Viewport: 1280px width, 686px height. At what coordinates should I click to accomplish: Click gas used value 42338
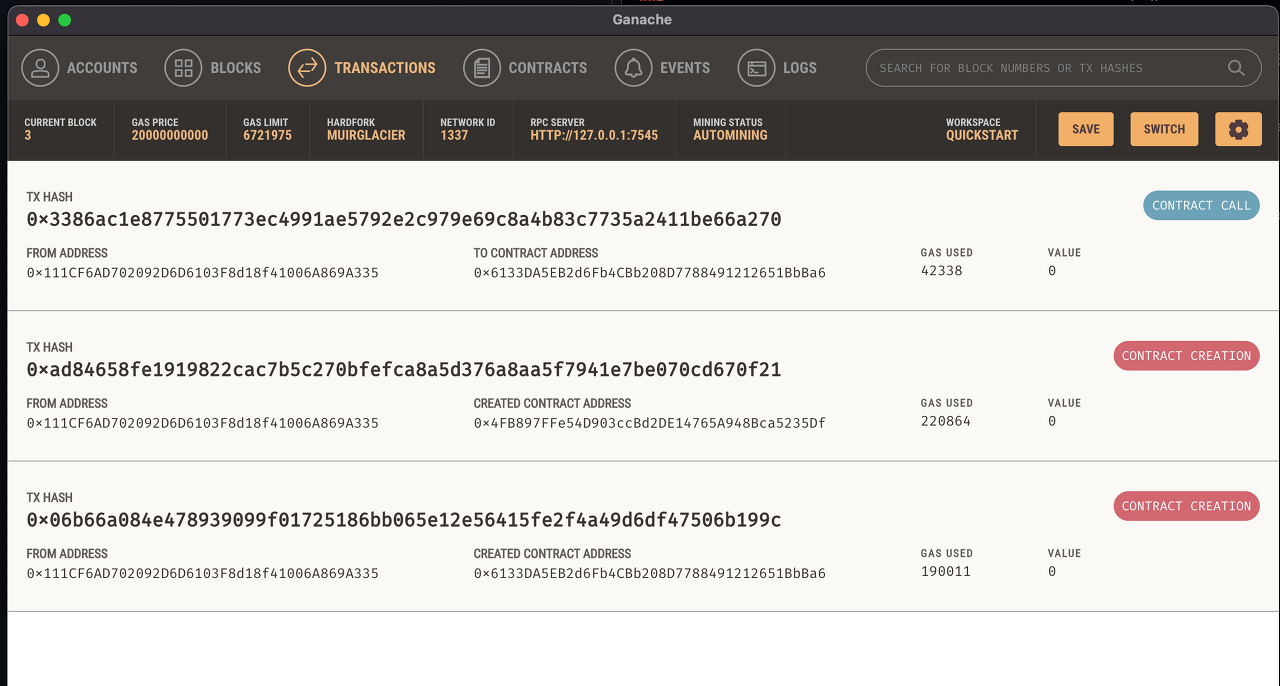coord(942,271)
